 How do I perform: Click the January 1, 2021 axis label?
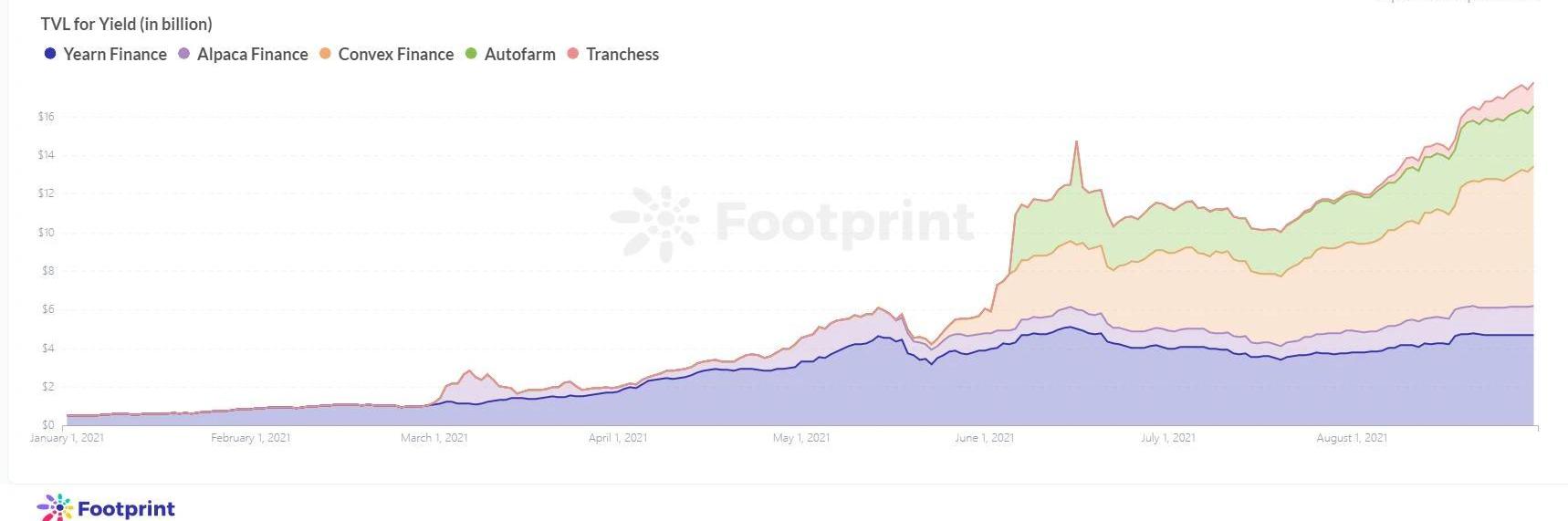pyautogui.click(x=67, y=438)
